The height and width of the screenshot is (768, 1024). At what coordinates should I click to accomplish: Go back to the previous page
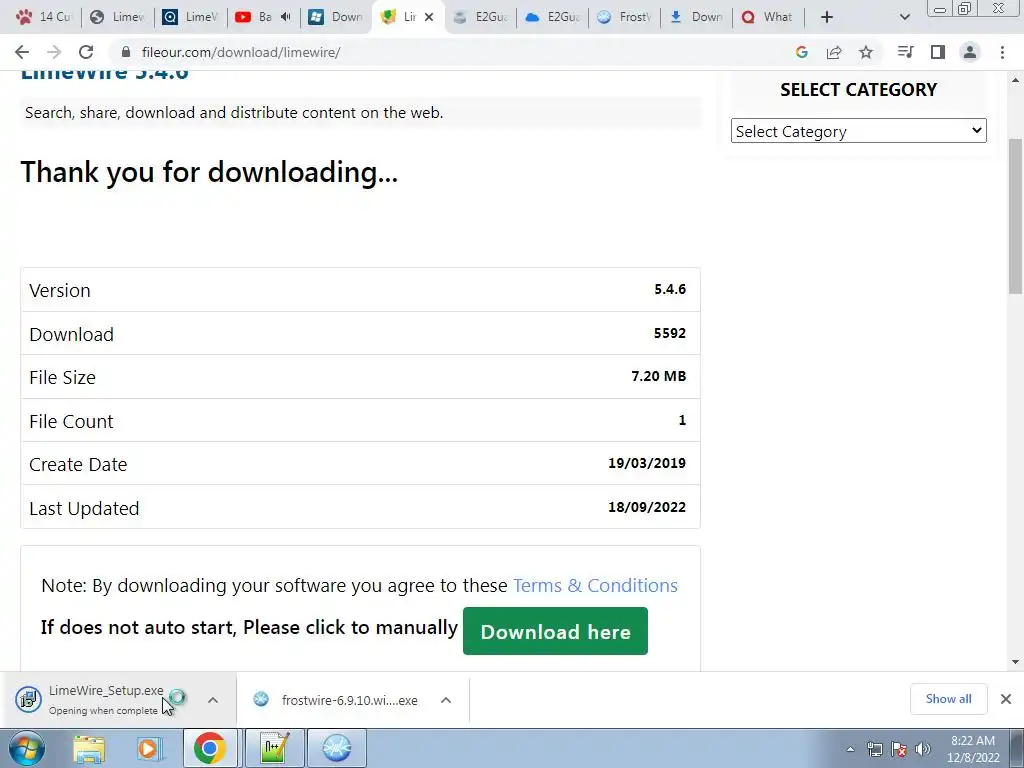coord(22,52)
